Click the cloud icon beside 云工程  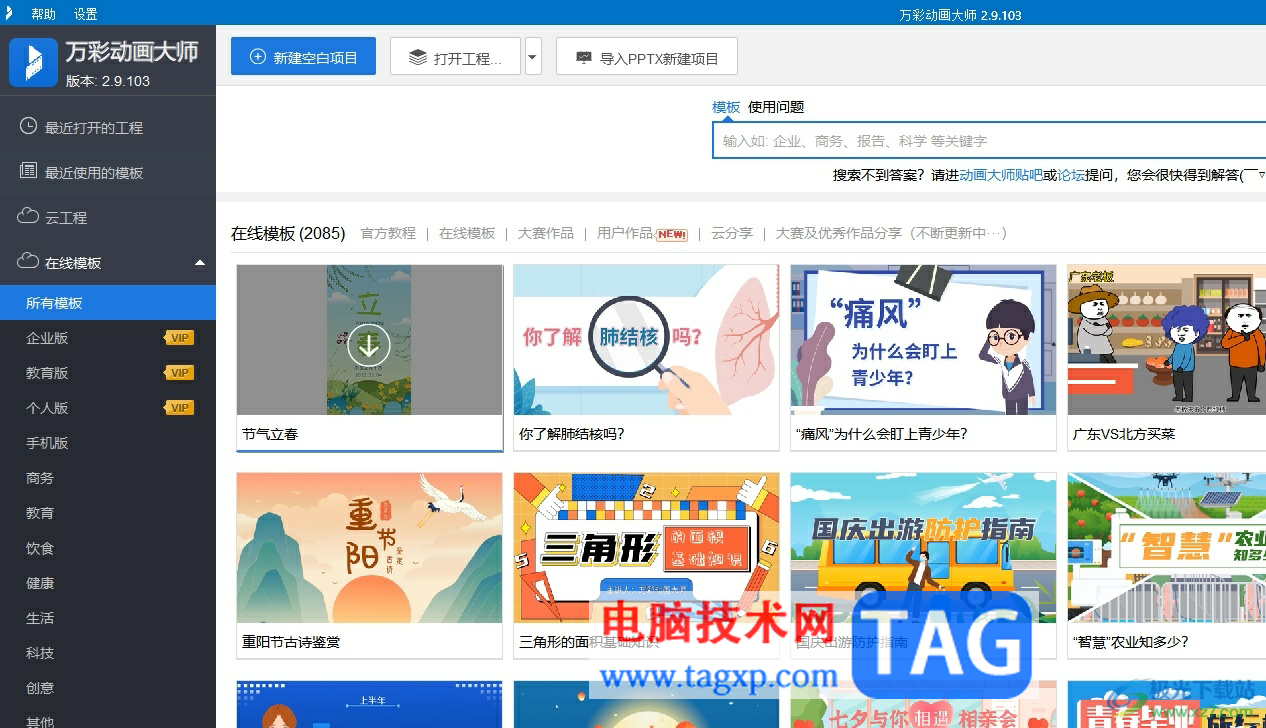pos(28,217)
